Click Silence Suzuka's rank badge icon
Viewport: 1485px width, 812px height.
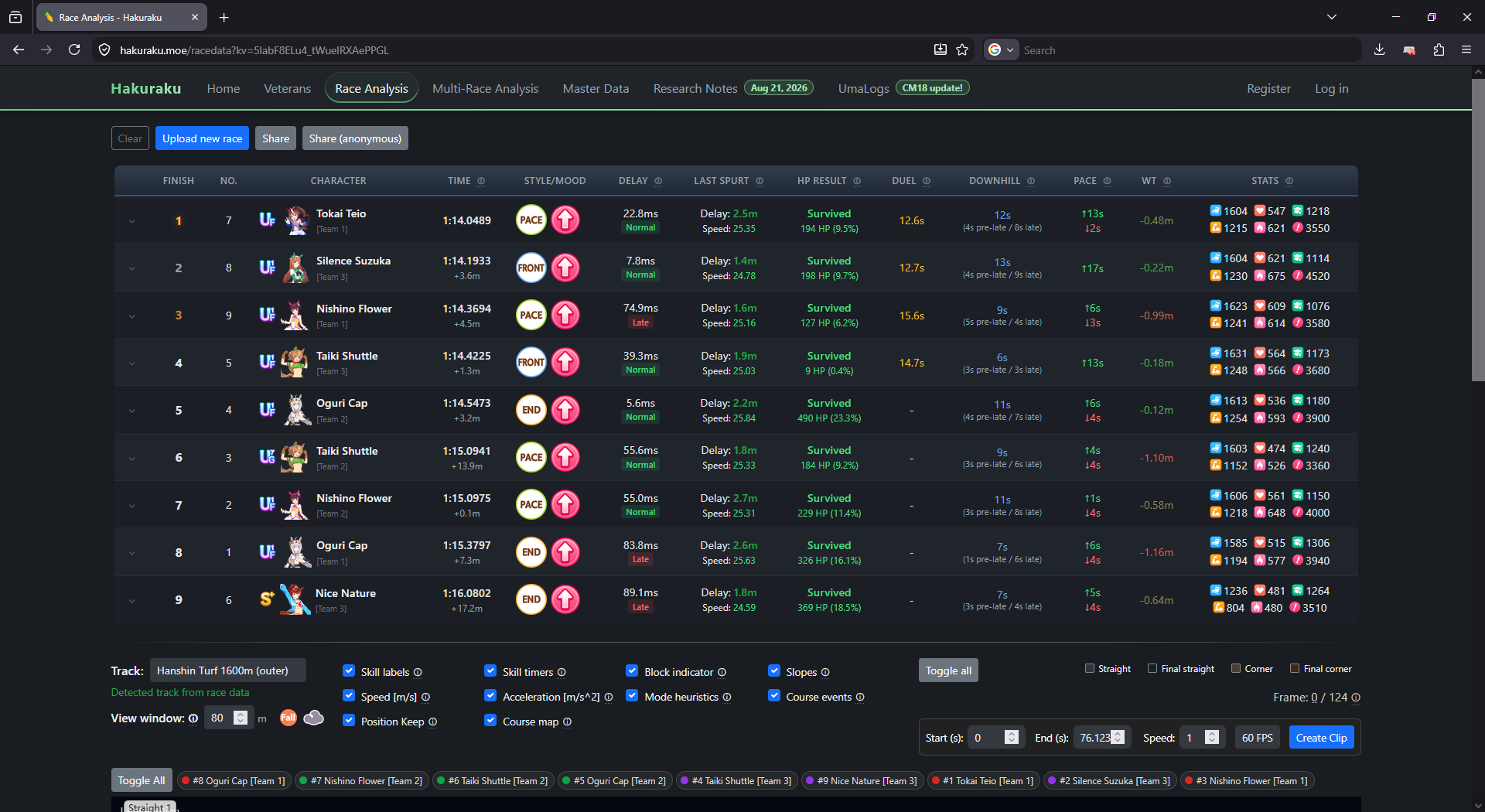pos(267,268)
